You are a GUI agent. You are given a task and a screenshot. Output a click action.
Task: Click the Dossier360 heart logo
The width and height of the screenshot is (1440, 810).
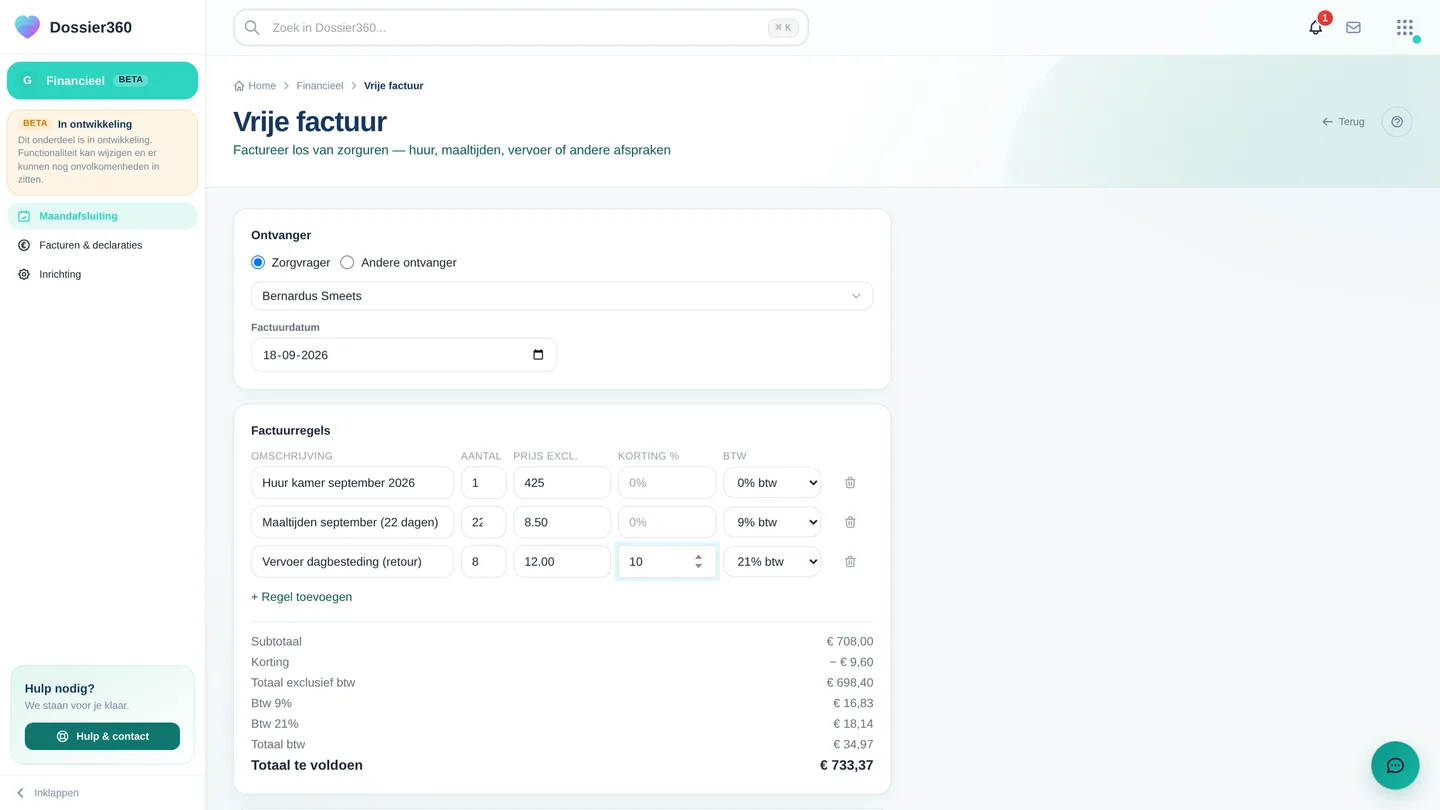pyautogui.click(x=28, y=27)
